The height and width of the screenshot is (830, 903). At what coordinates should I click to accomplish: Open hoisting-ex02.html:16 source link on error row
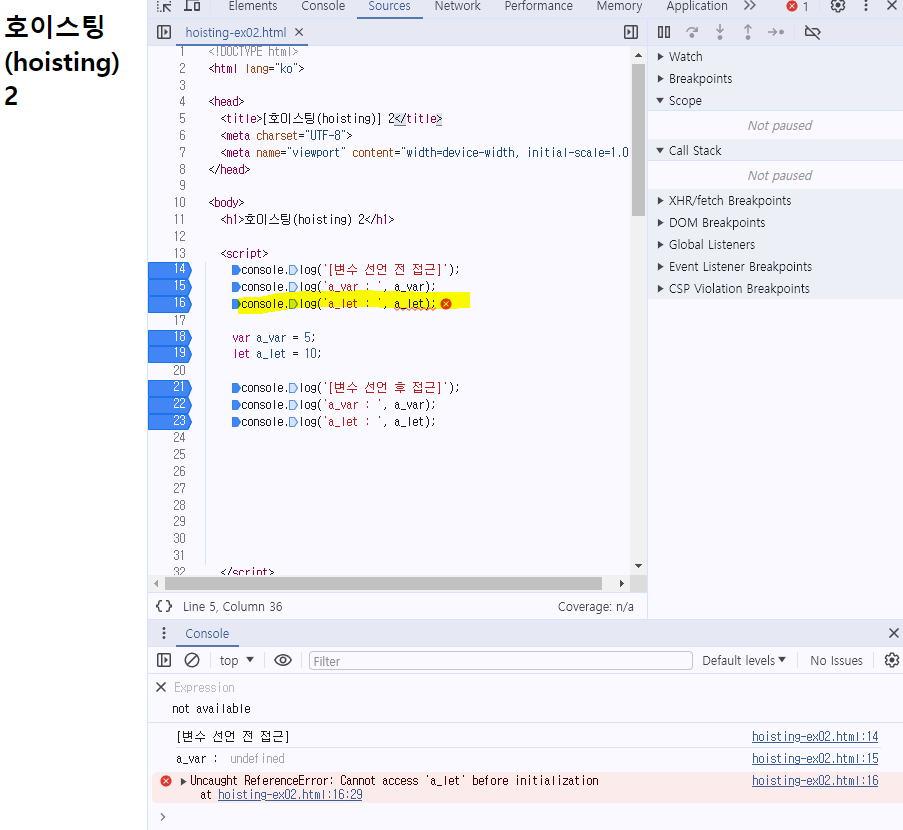pyautogui.click(x=815, y=780)
